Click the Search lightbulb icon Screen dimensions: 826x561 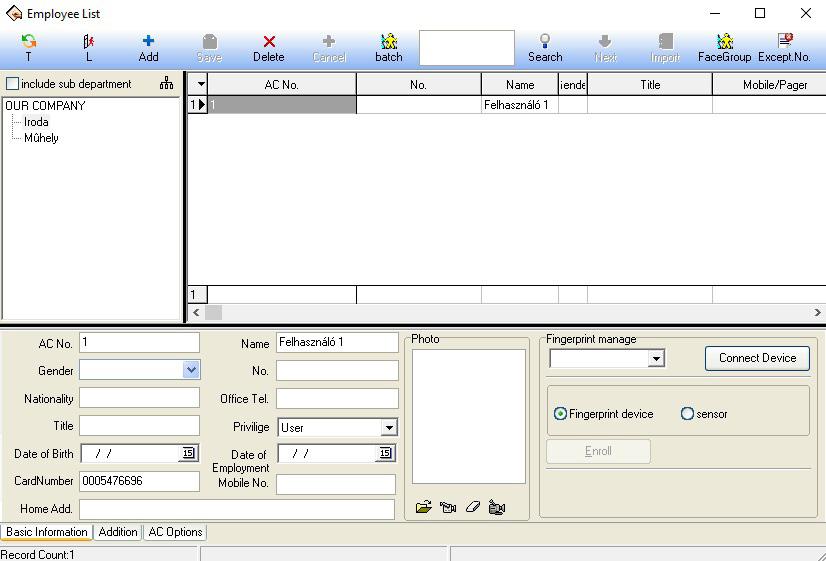coord(545,41)
